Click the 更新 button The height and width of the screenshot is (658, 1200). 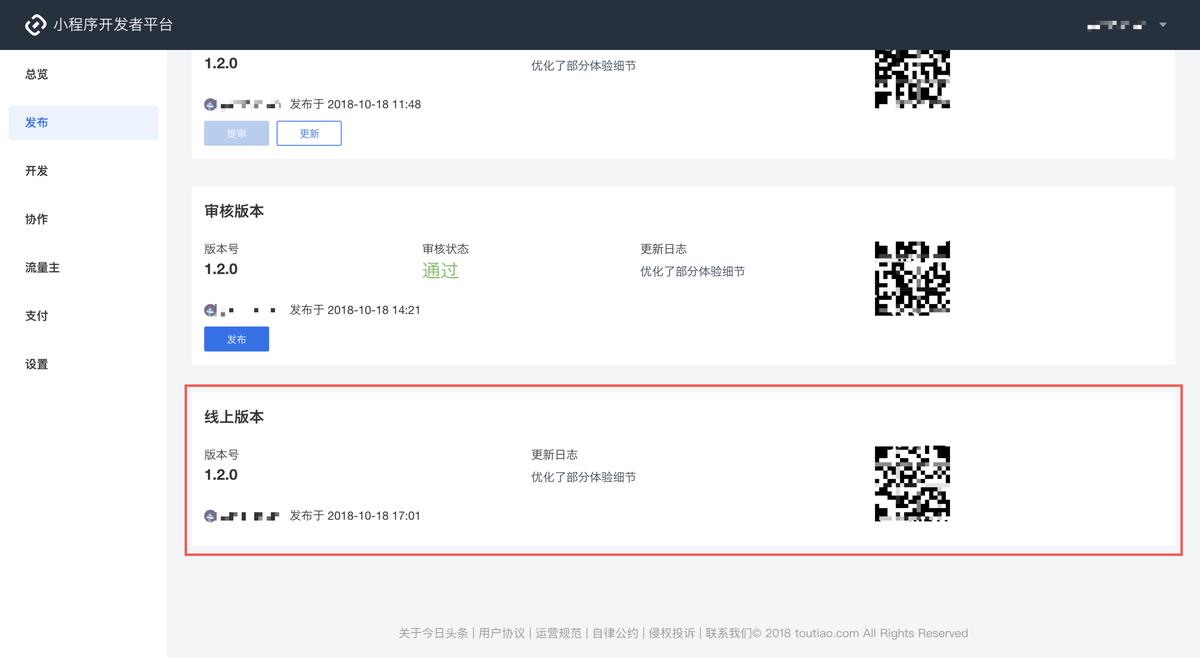click(x=308, y=133)
